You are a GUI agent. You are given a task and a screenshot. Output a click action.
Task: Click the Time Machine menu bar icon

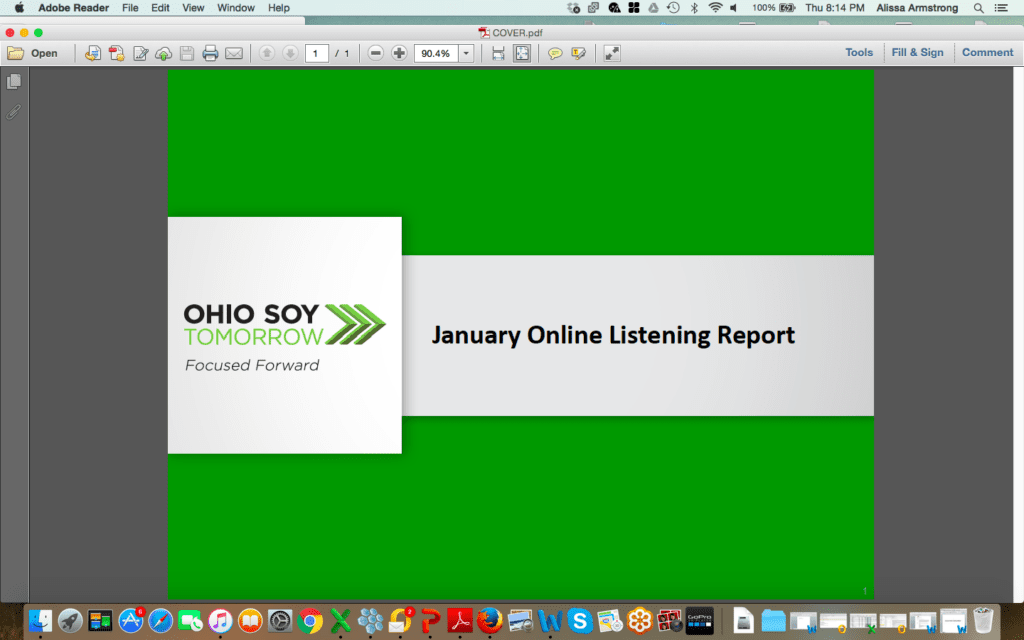click(x=673, y=8)
